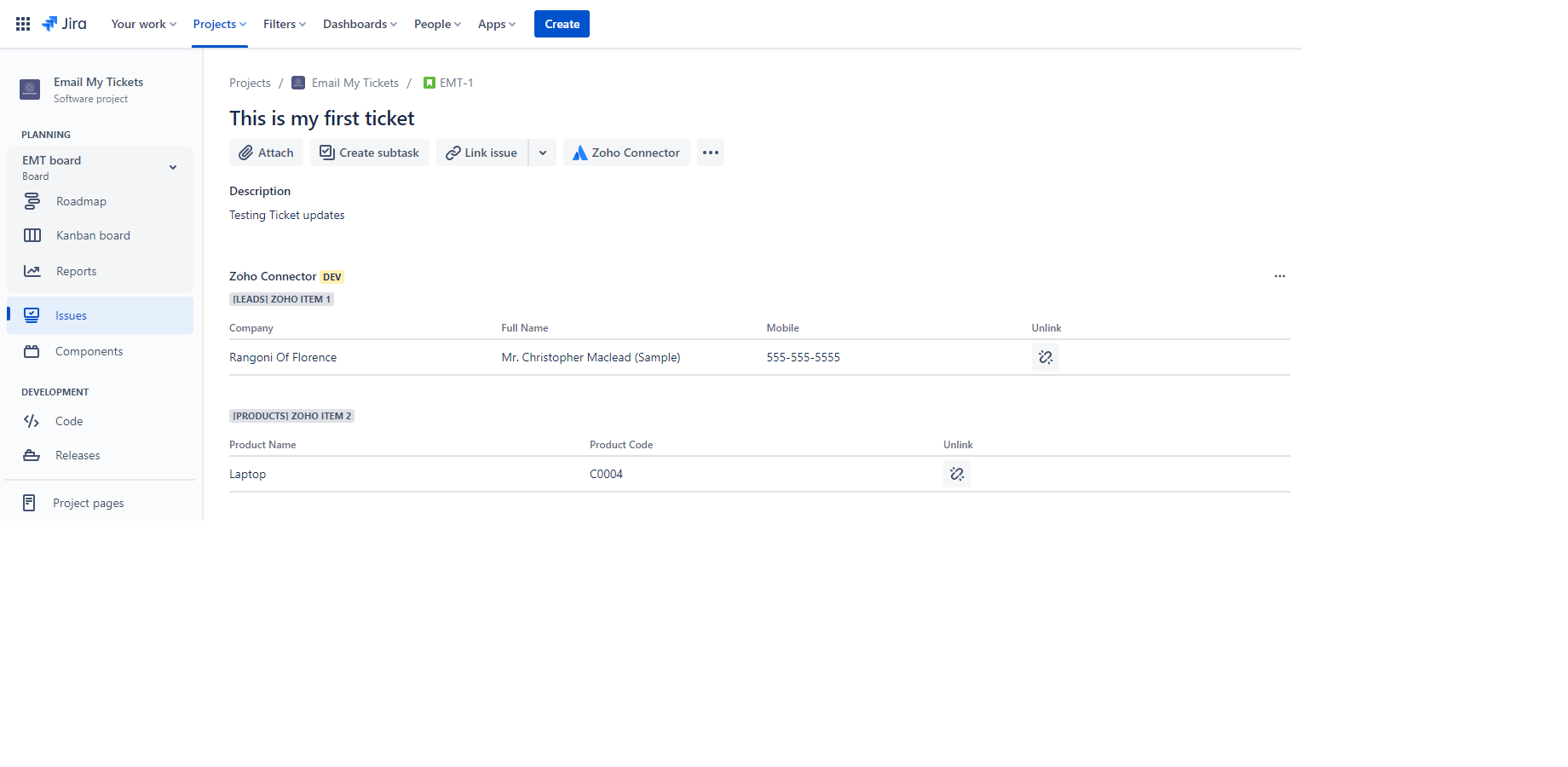The image size is (1568, 767).
Task: Unlink the Rangoni Of Florence lead
Action: point(1046,357)
